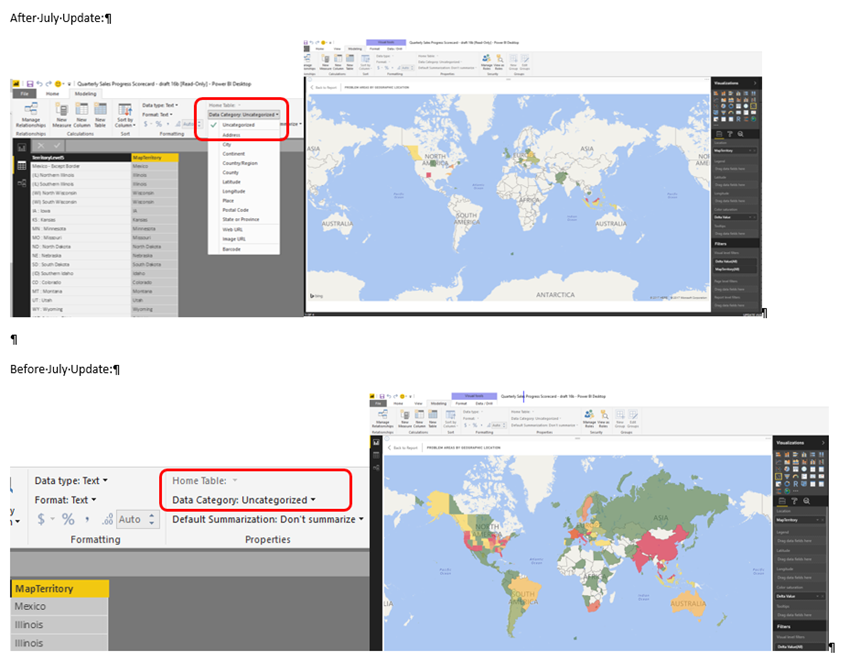Click Edit Groups icon in Before-update map screenshot
This screenshot has height=662, width=849.
633,418
